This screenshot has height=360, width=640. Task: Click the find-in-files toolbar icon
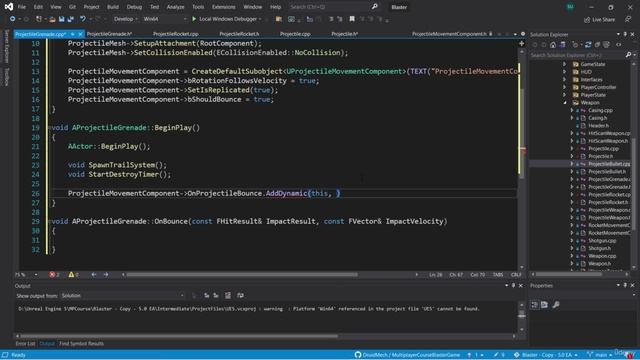pyautogui.click(x=279, y=19)
